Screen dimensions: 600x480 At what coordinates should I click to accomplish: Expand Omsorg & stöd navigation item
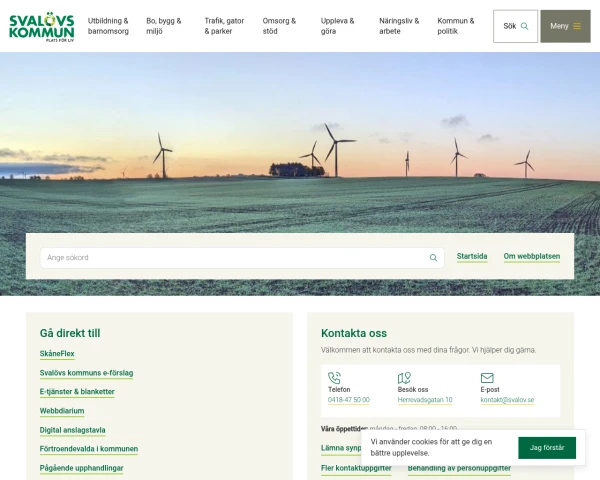point(279,26)
